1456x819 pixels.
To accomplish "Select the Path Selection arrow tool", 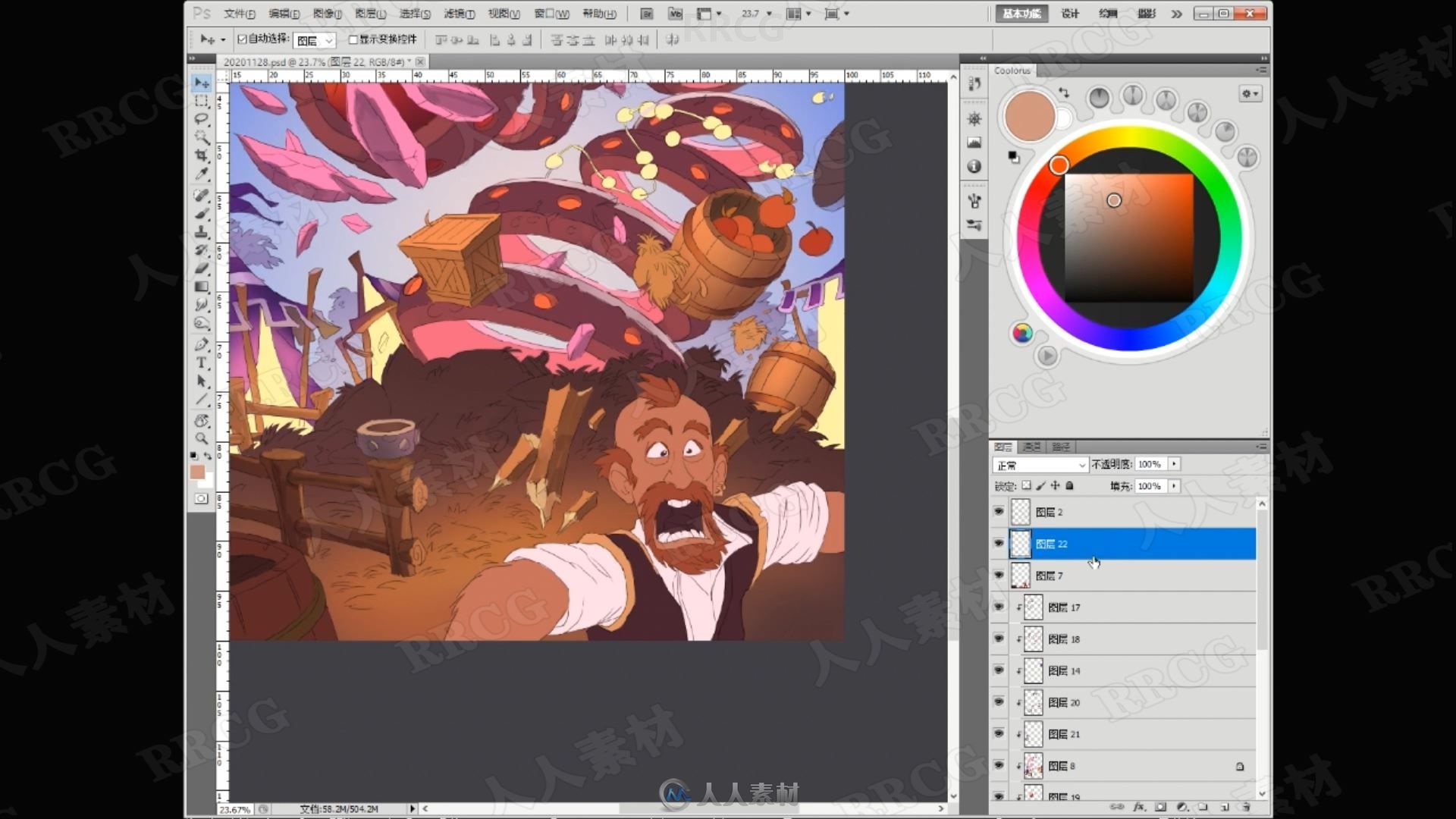I will [x=201, y=381].
